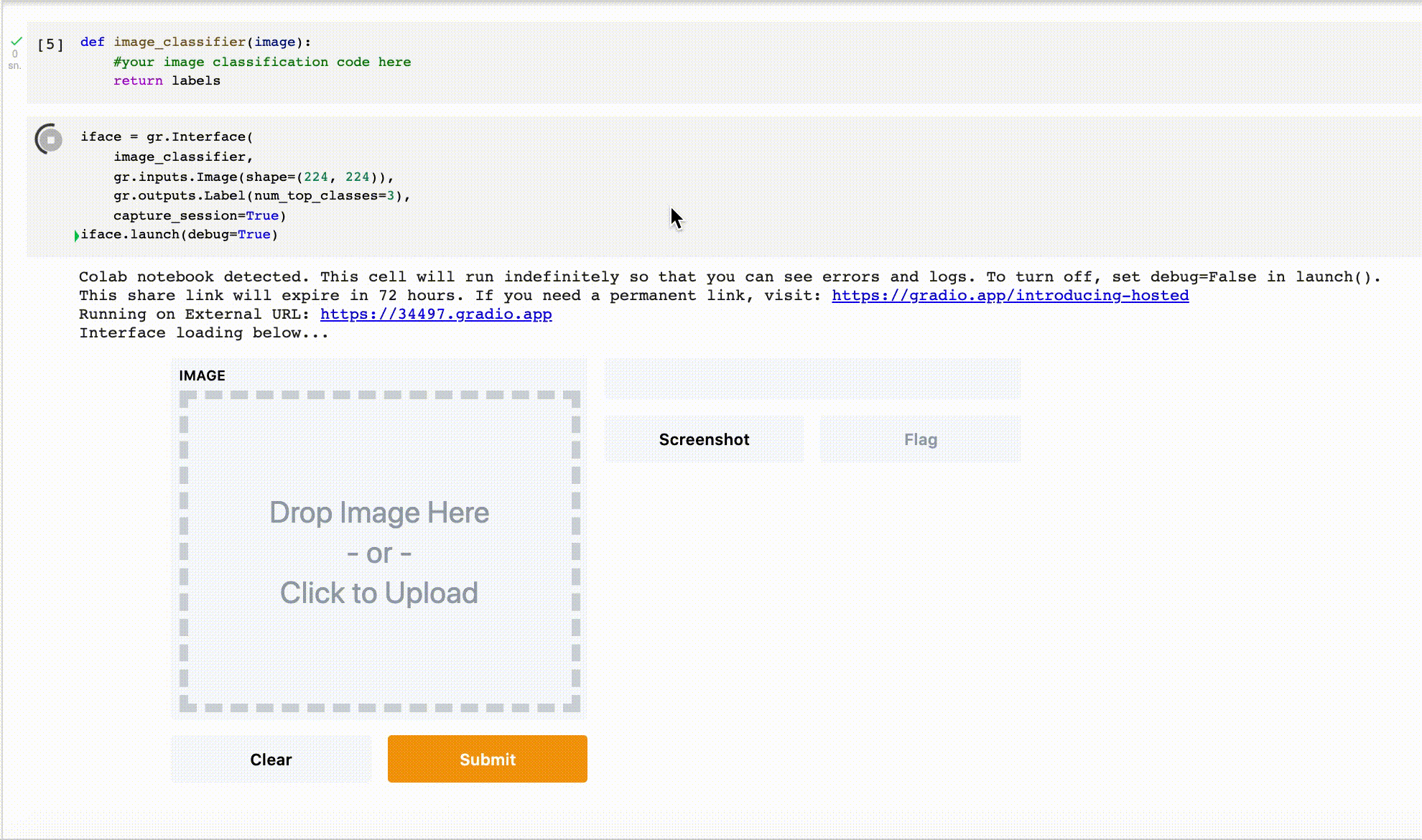The height and width of the screenshot is (840, 1422).
Task: Click the Drop Image Here dashed region
Action: (x=379, y=512)
